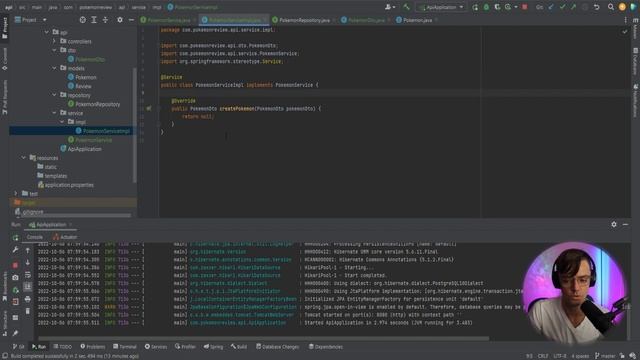
Task: Click the Build Project hammer icon
Action: click(406, 7)
